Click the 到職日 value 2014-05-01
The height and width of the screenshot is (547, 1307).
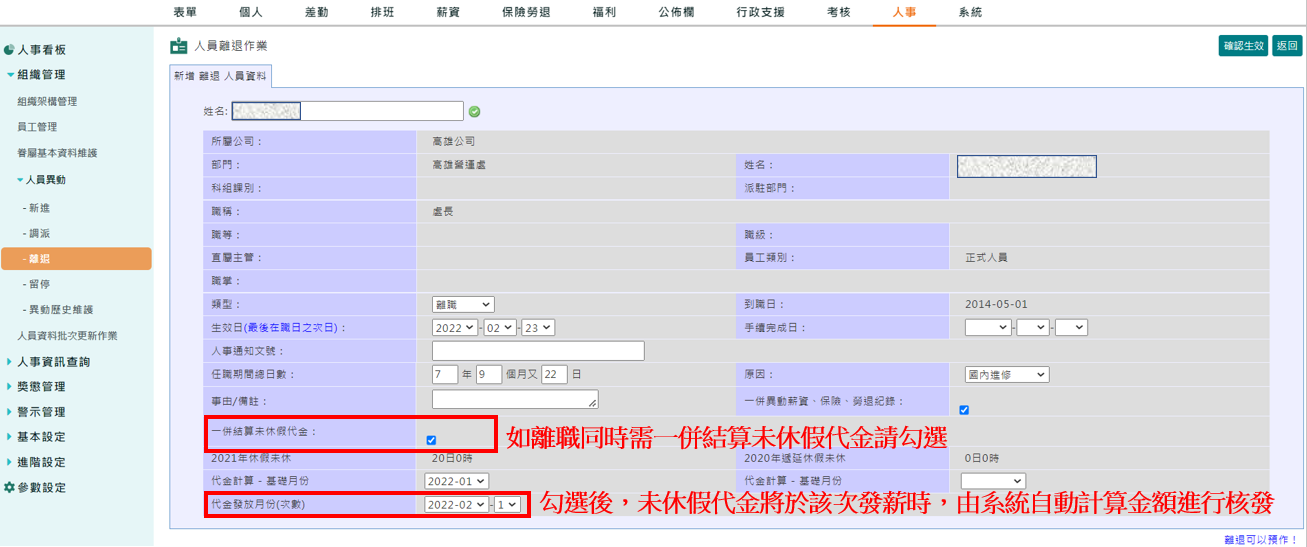pos(996,304)
